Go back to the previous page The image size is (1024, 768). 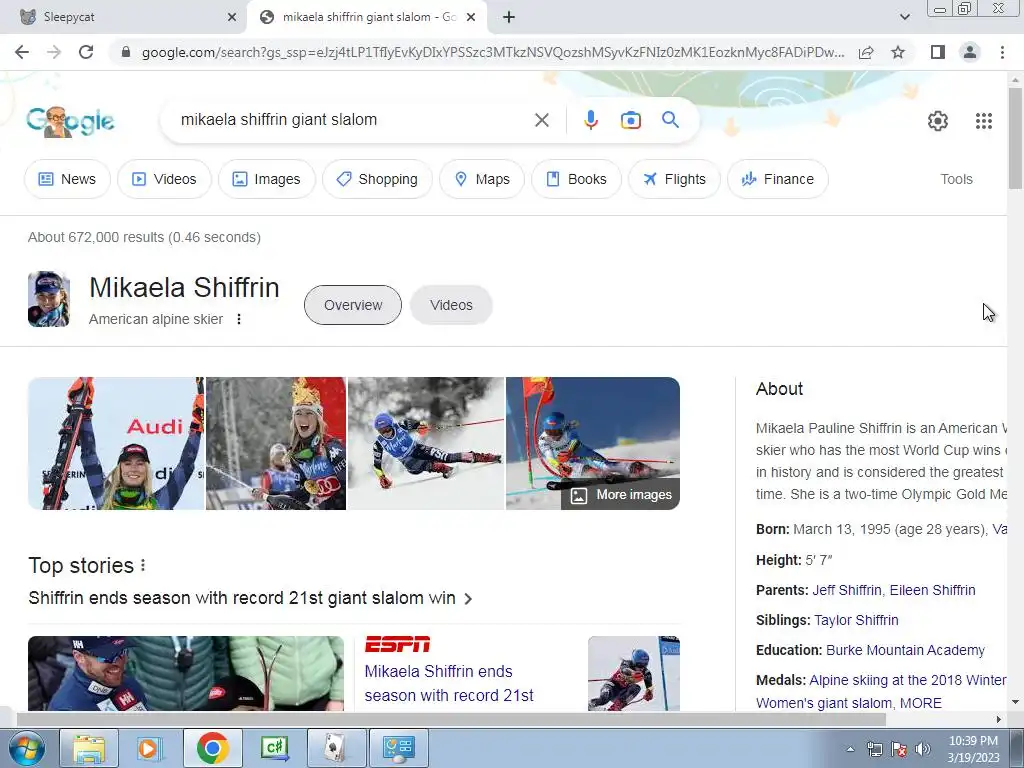(22, 52)
